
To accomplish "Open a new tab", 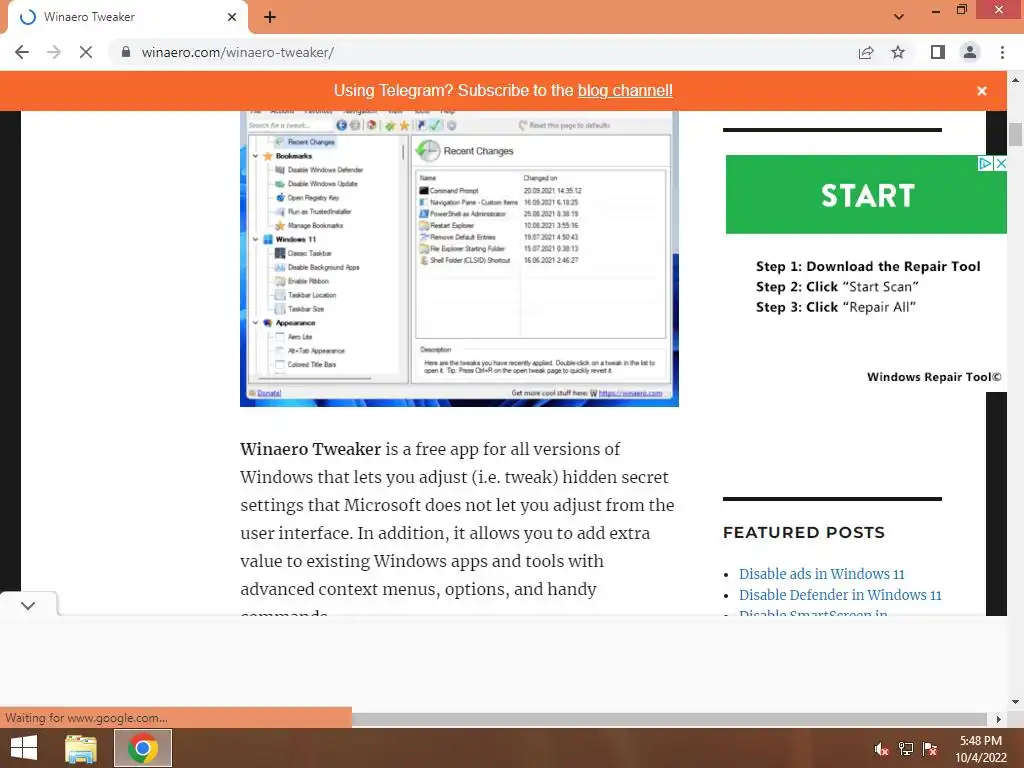I will click(270, 17).
